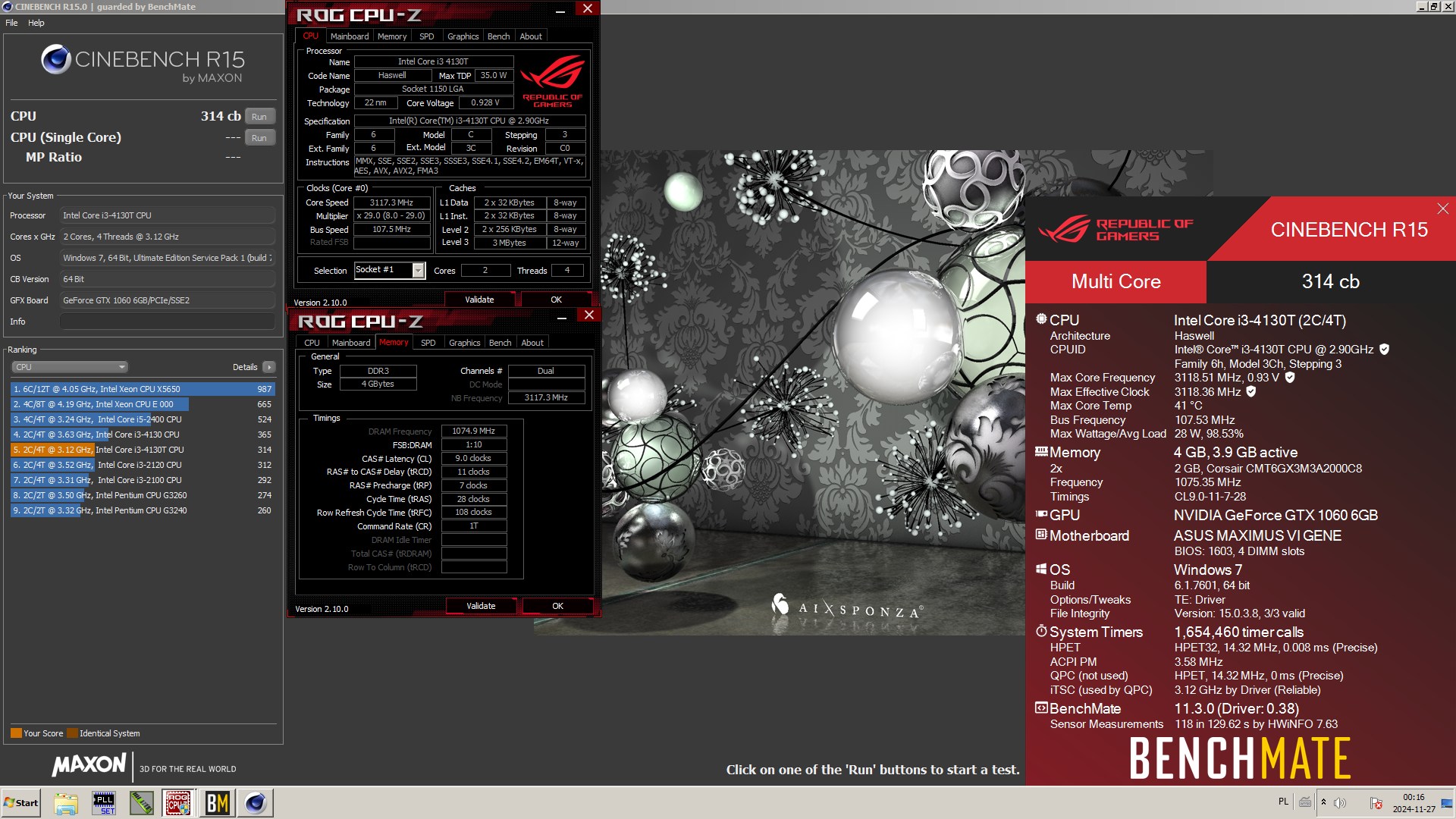Switch to Mainboard tab in top CPU-Z window

[350, 36]
